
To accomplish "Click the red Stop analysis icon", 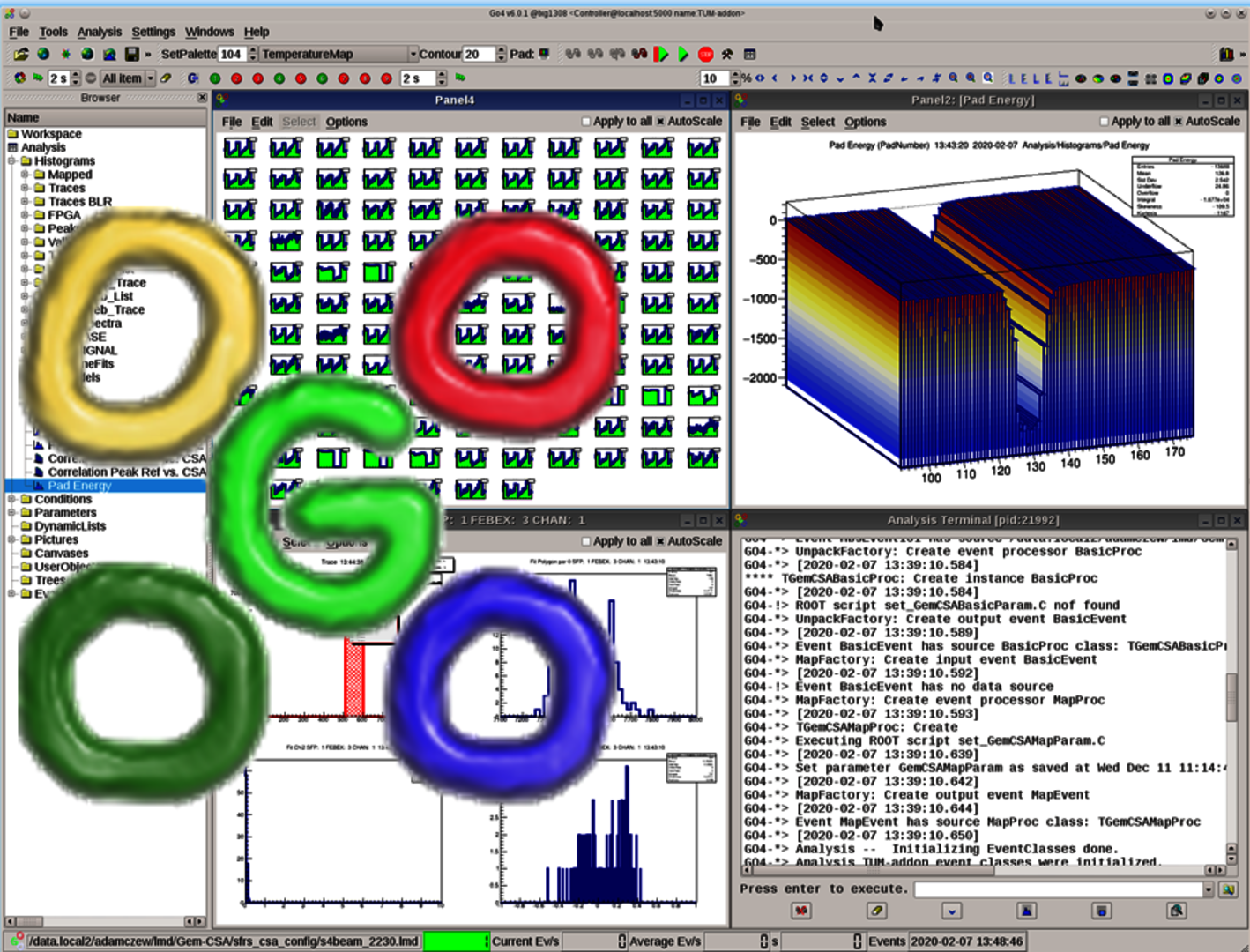I will click(x=705, y=55).
